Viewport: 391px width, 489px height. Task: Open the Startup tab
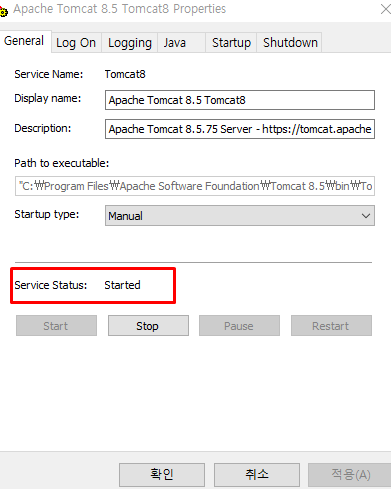click(x=231, y=43)
